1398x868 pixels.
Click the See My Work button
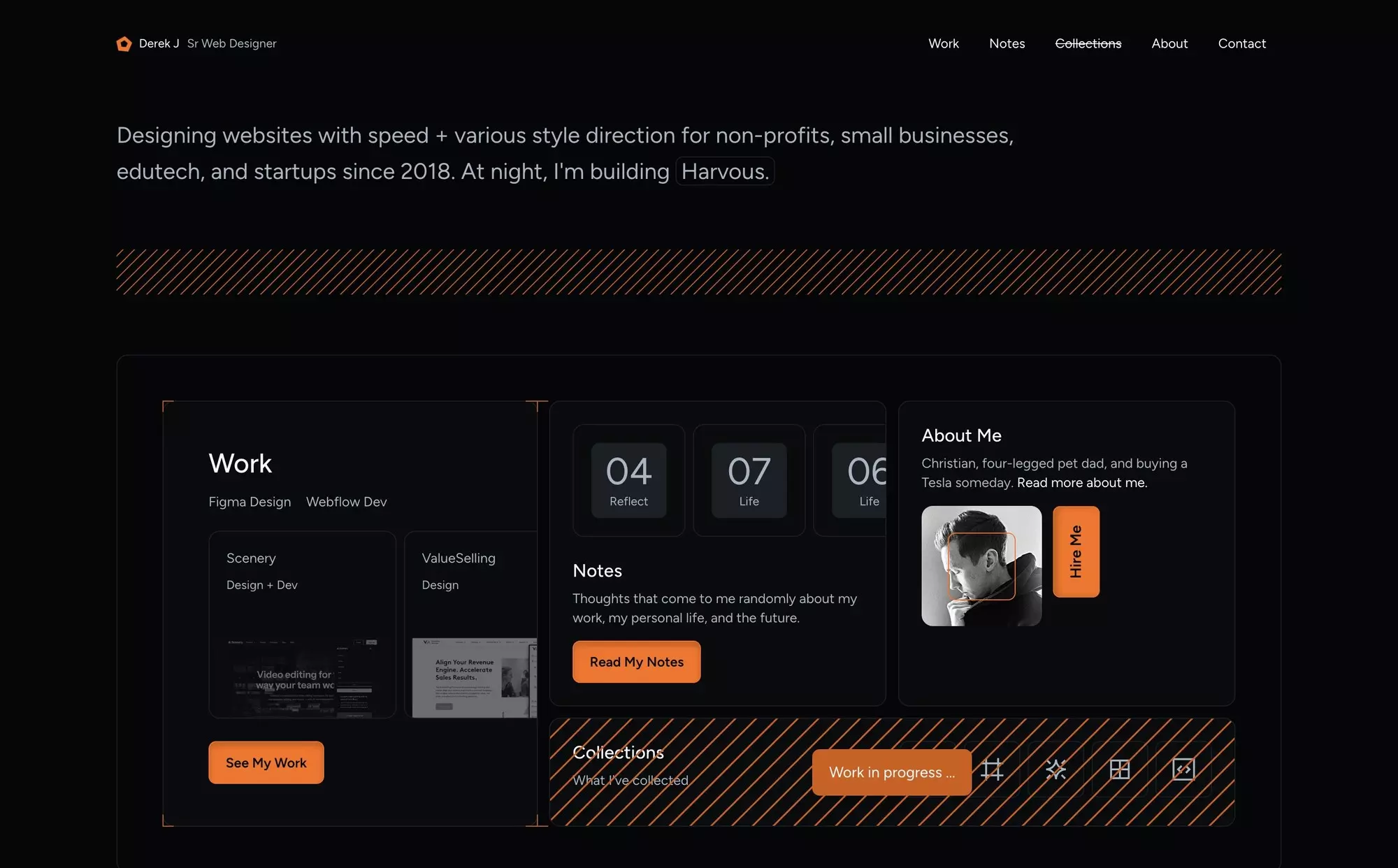point(266,762)
